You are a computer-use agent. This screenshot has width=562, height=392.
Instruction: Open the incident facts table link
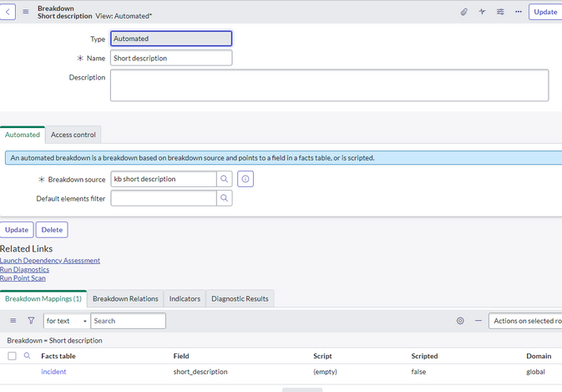tap(53, 372)
